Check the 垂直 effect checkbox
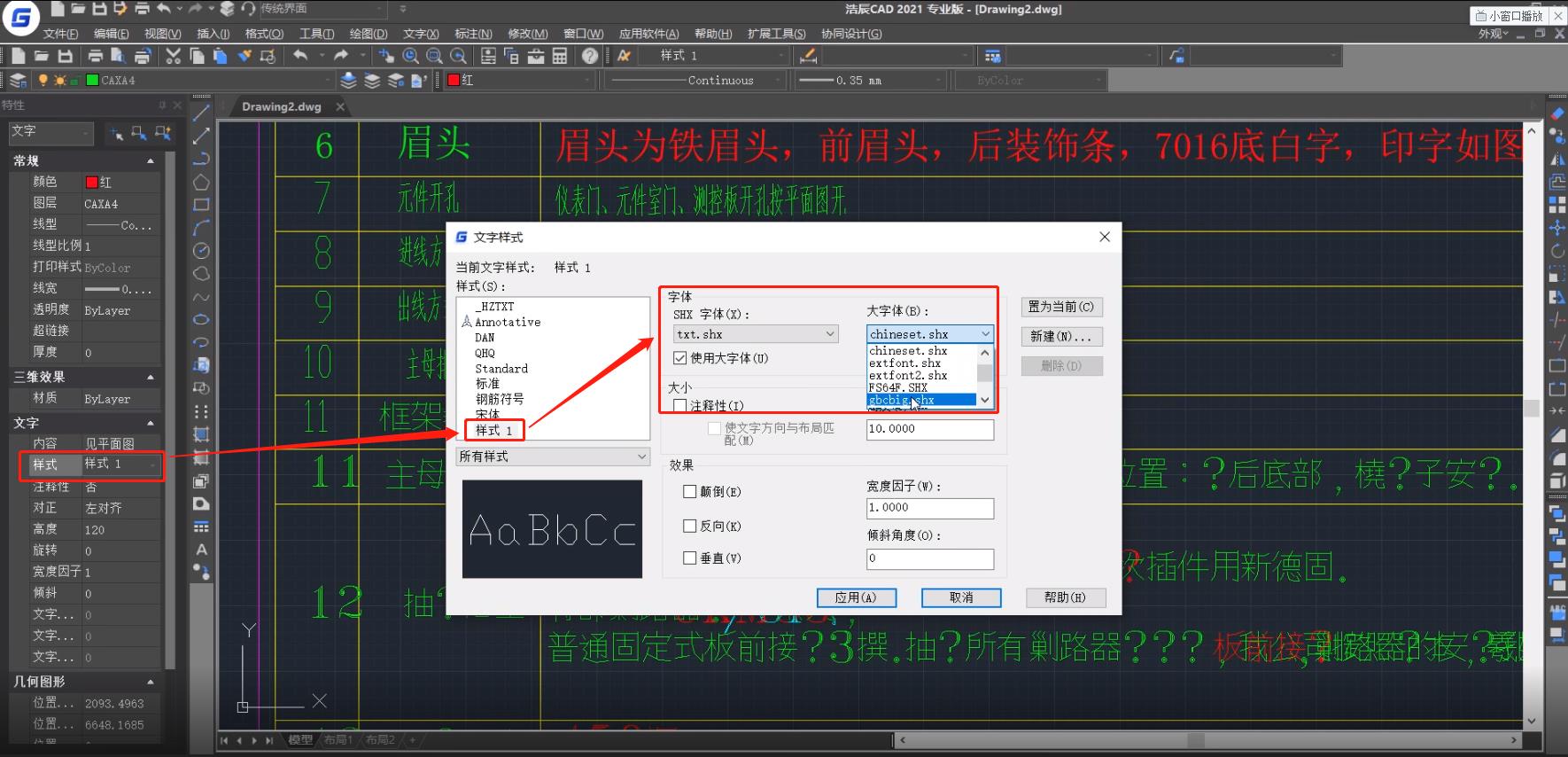The image size is (1568, 757). pos(689,558)
